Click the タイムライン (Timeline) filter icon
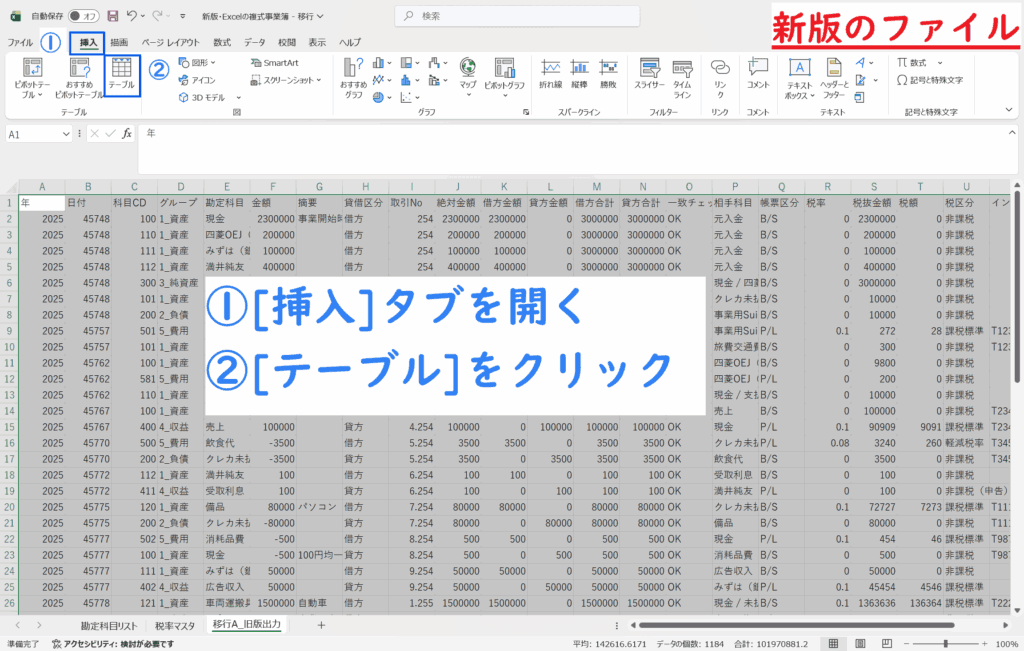This screenshot has width=1024, height=651. click(682, 74)
